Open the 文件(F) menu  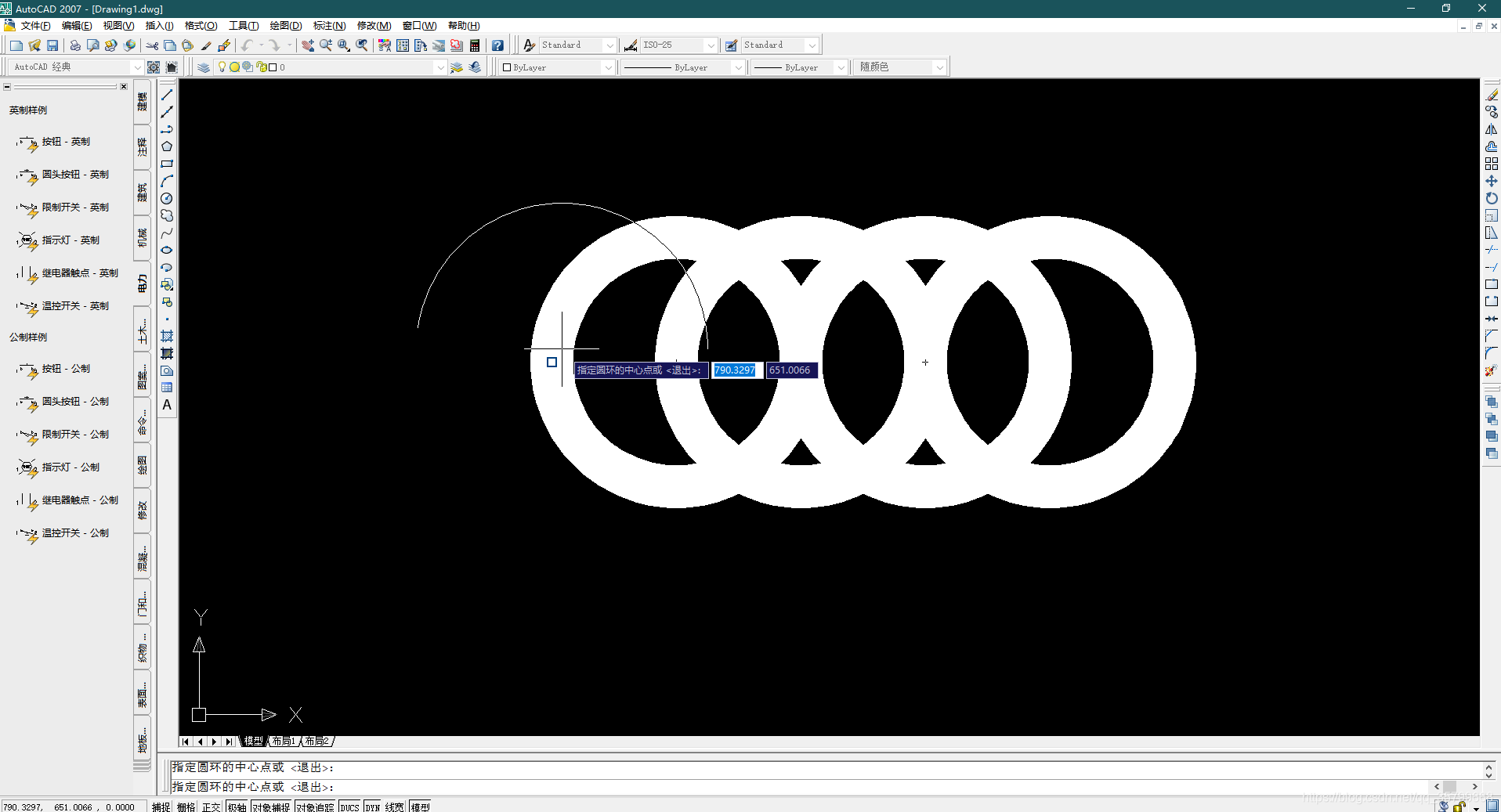point(36,26)
